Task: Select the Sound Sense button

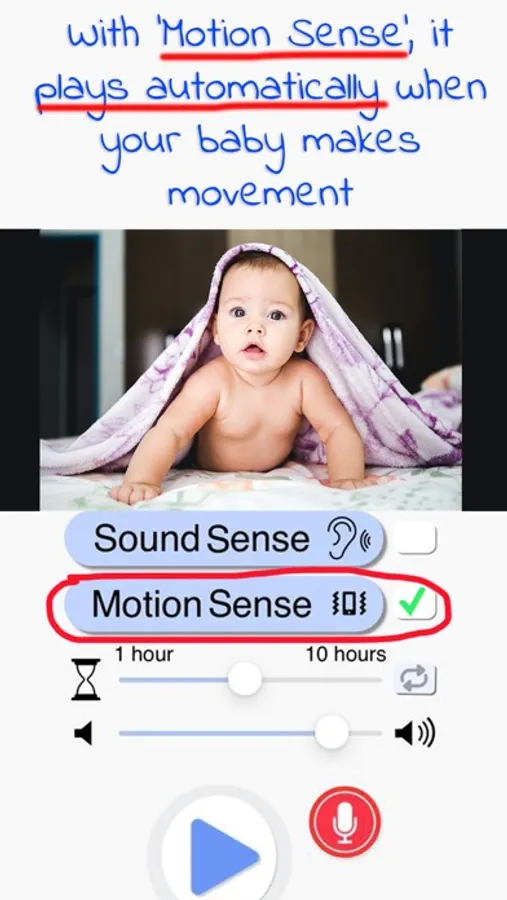Action: tap(224, 539)
